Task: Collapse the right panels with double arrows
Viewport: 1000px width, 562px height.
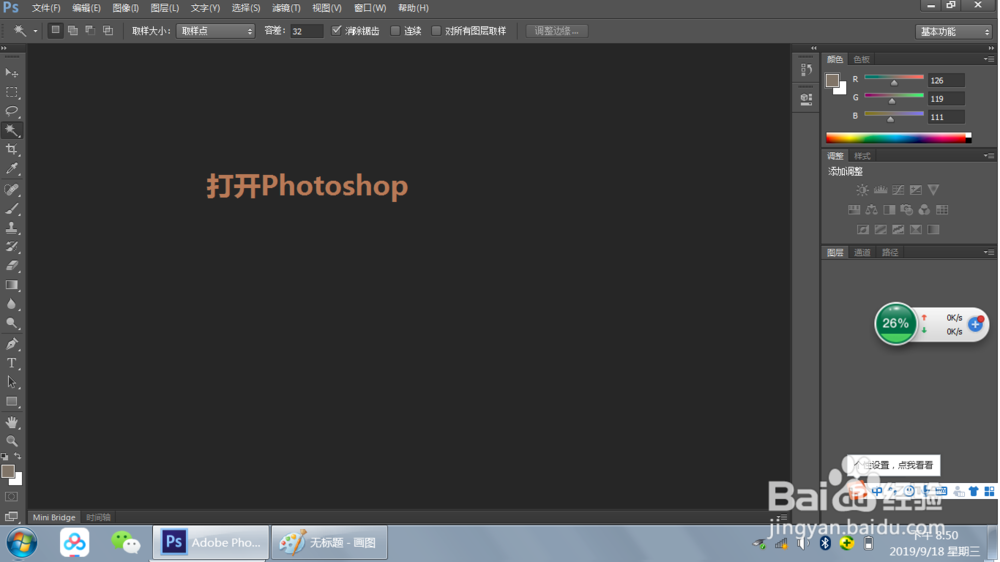Action: pos(991,48)
